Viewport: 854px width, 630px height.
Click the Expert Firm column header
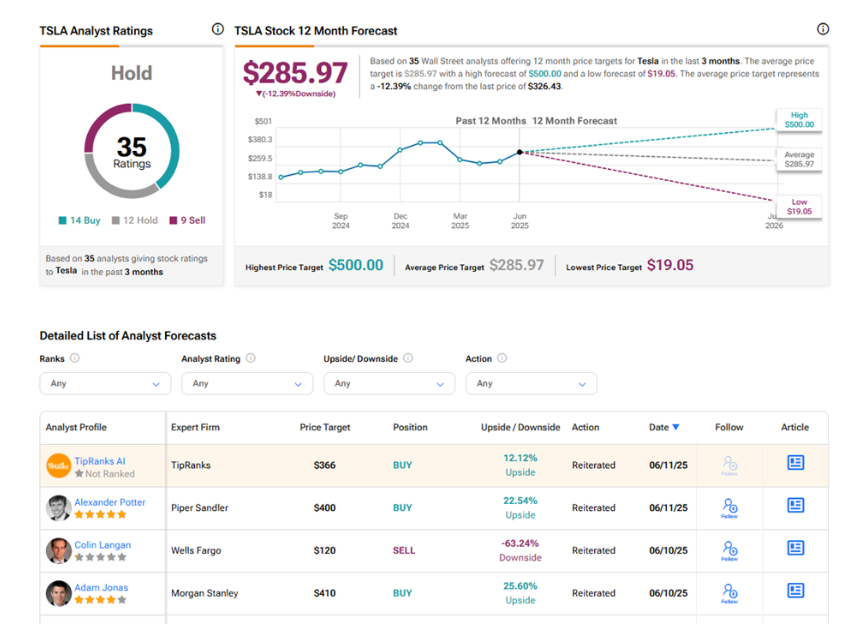(196, 427)
